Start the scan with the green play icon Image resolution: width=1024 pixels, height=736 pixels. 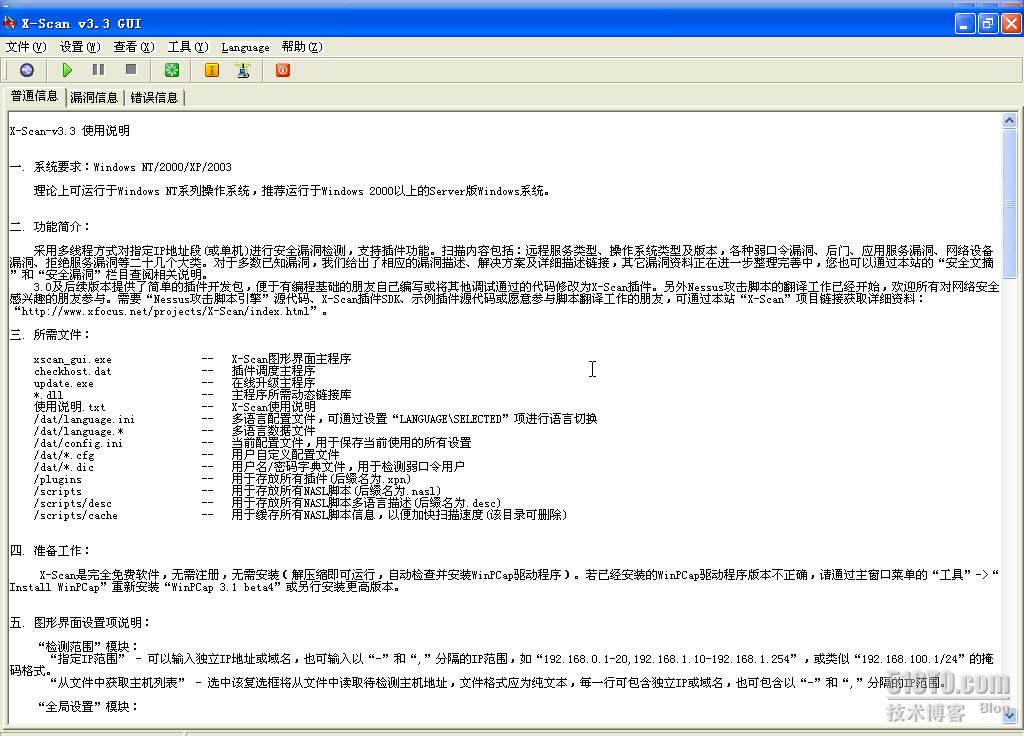tap(67, 70)
